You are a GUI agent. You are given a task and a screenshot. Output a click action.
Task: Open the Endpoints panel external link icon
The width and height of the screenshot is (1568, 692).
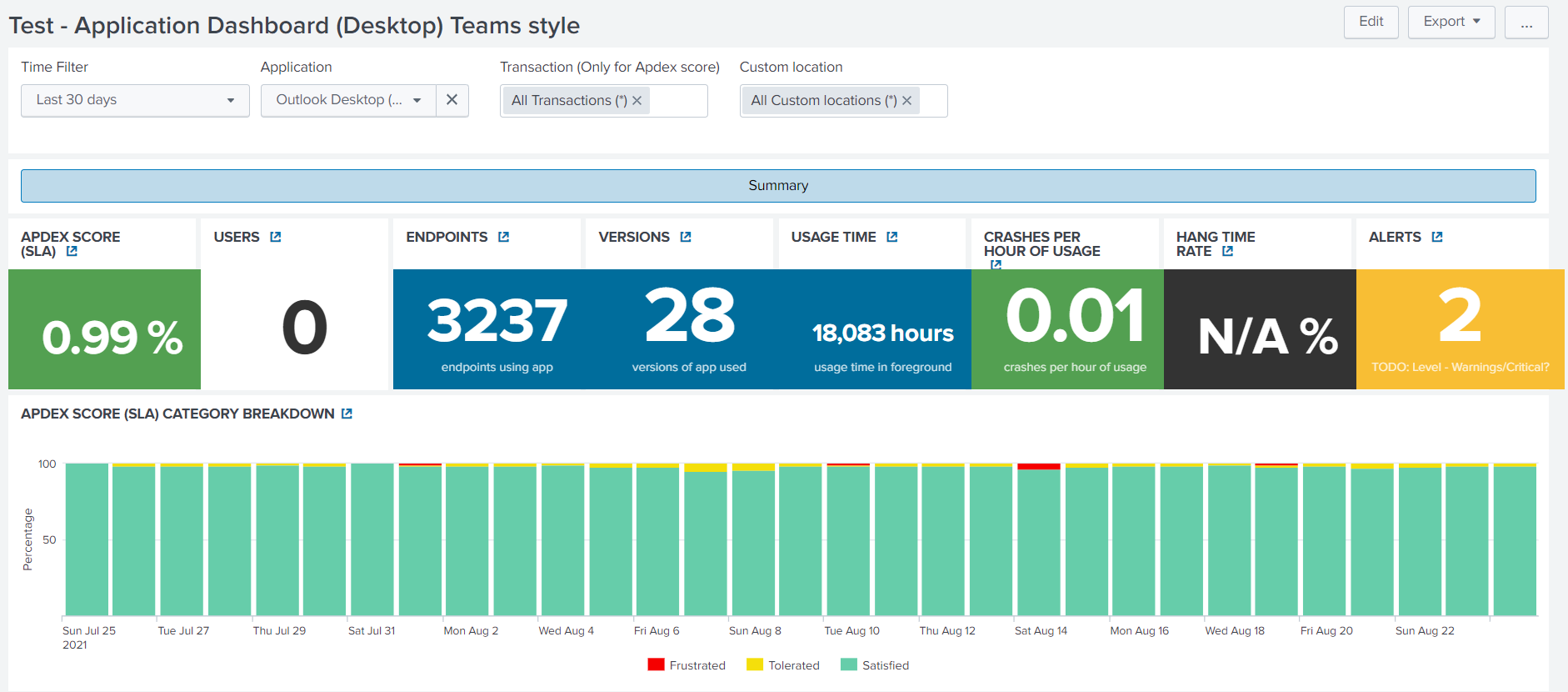click(503, 237)
